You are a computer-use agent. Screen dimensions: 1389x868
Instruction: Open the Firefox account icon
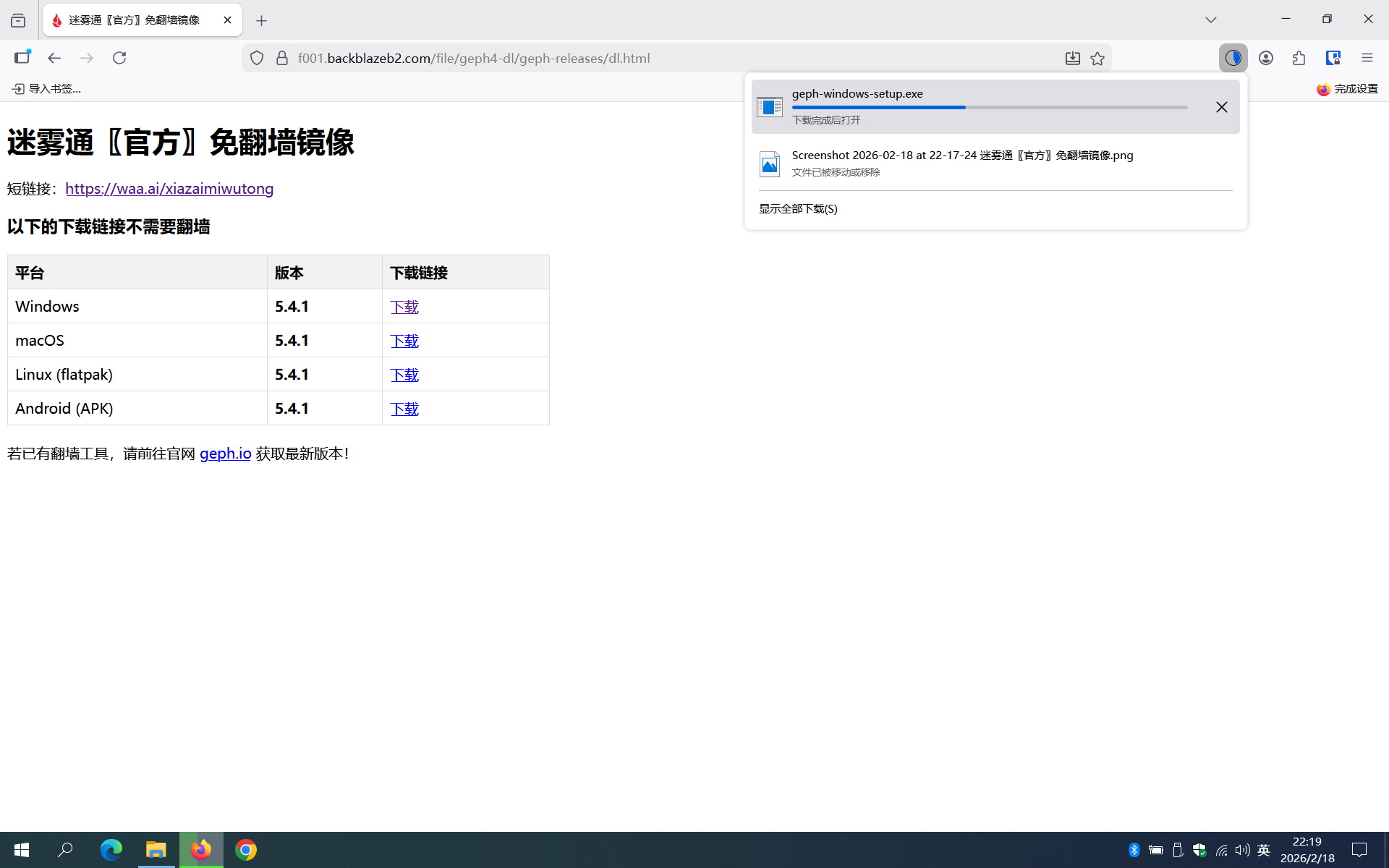click(1265, 58)
